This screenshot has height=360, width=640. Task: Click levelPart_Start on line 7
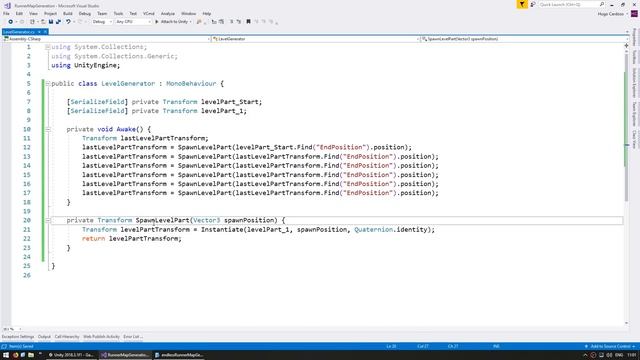tap(230, 102)
